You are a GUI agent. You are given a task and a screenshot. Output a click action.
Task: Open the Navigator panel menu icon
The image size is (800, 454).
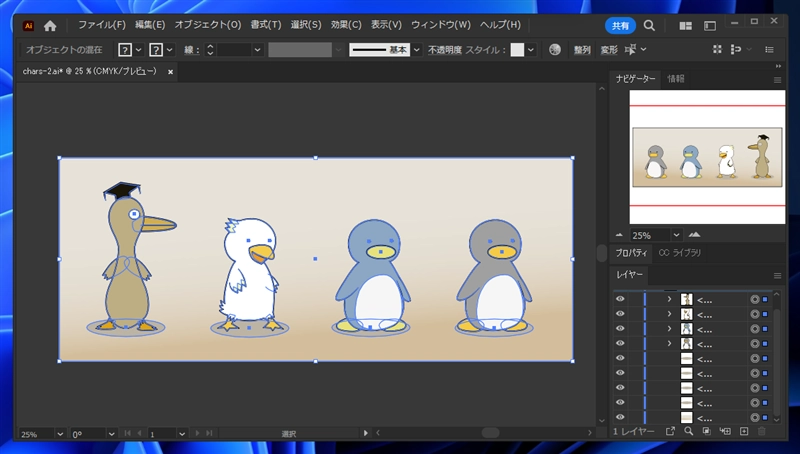pyautogui.click(x=777, y=80)
